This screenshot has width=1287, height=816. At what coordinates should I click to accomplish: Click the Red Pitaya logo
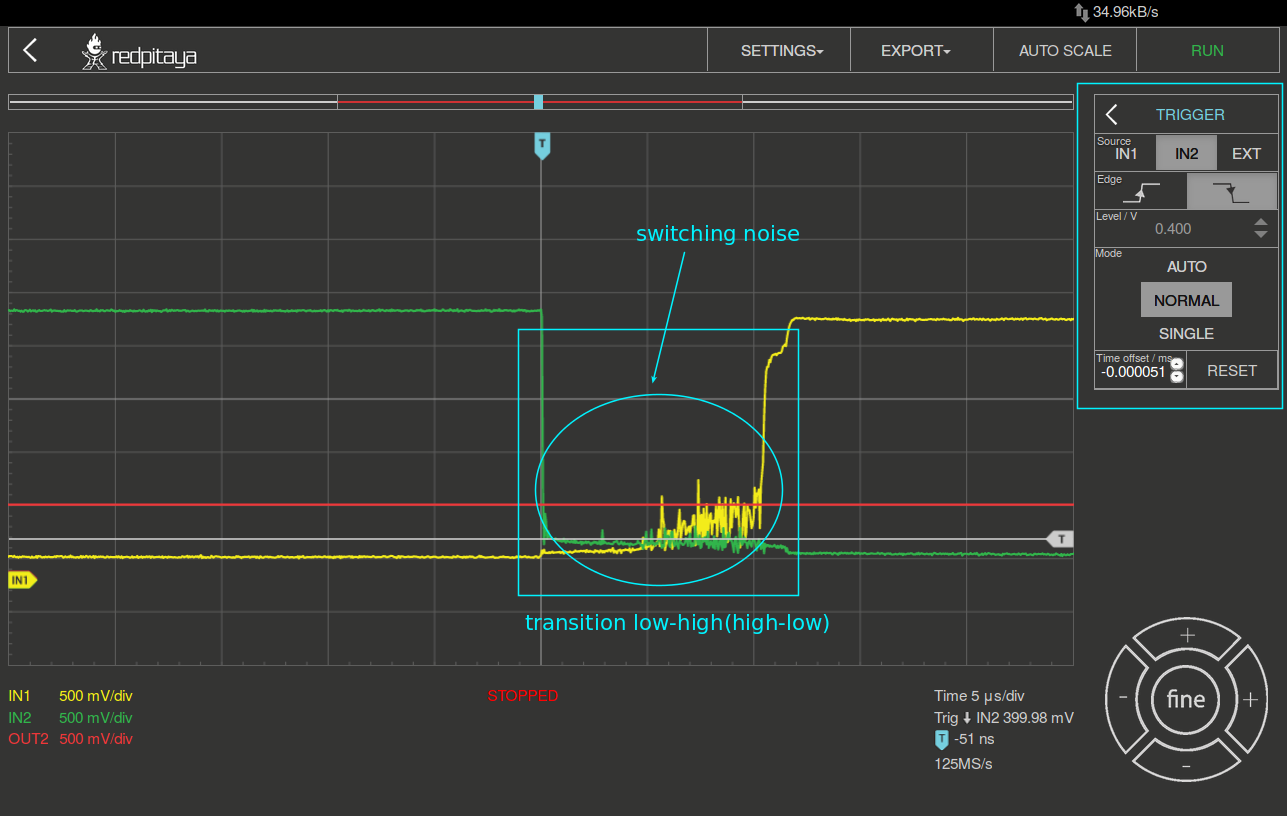(139, 53)
